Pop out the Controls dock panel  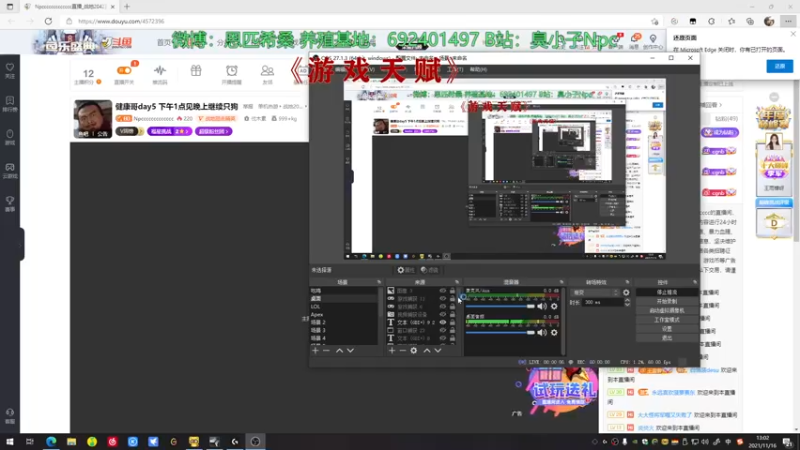click(695, 282)
